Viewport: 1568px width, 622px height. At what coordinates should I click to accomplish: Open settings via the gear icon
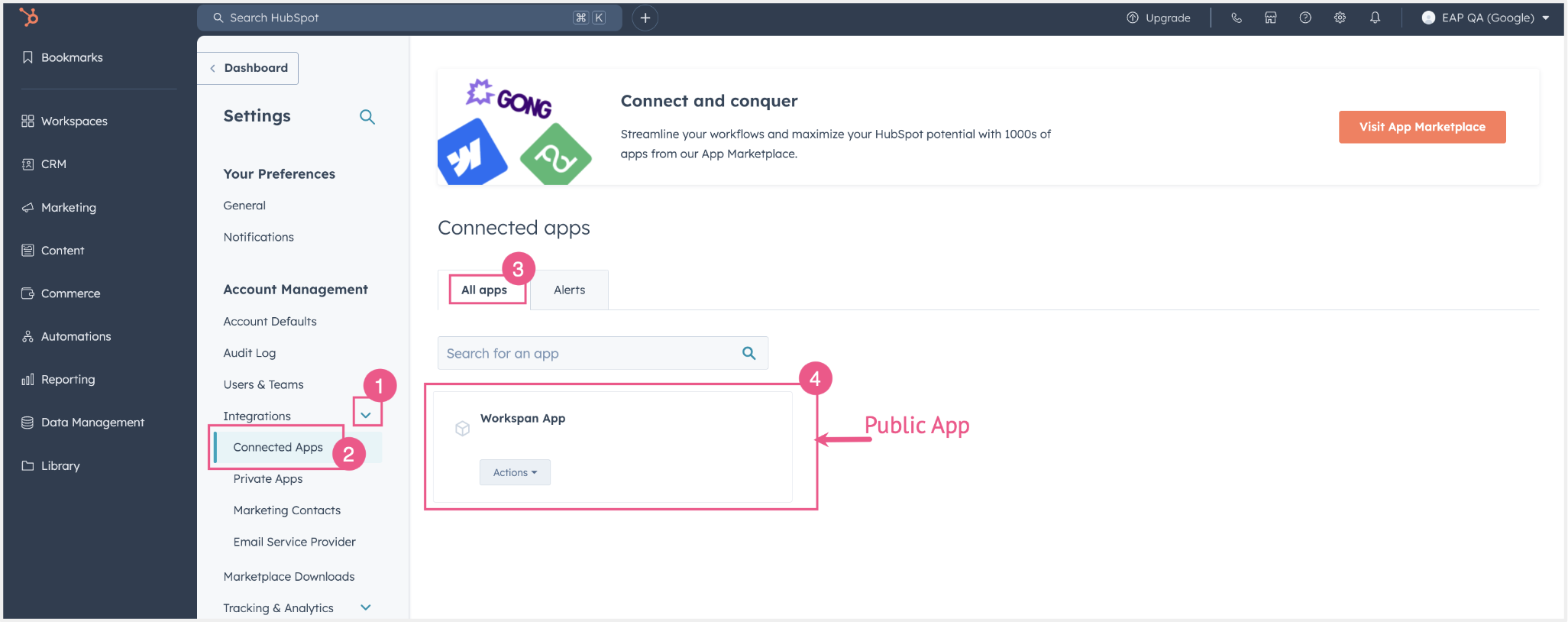(x=1340, y=17)
